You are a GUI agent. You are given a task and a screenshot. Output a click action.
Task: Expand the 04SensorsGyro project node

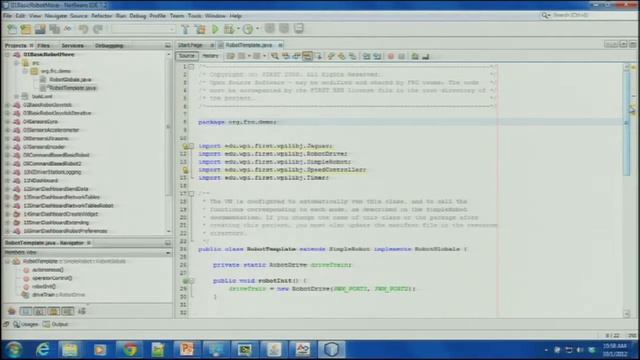[7, 122]
